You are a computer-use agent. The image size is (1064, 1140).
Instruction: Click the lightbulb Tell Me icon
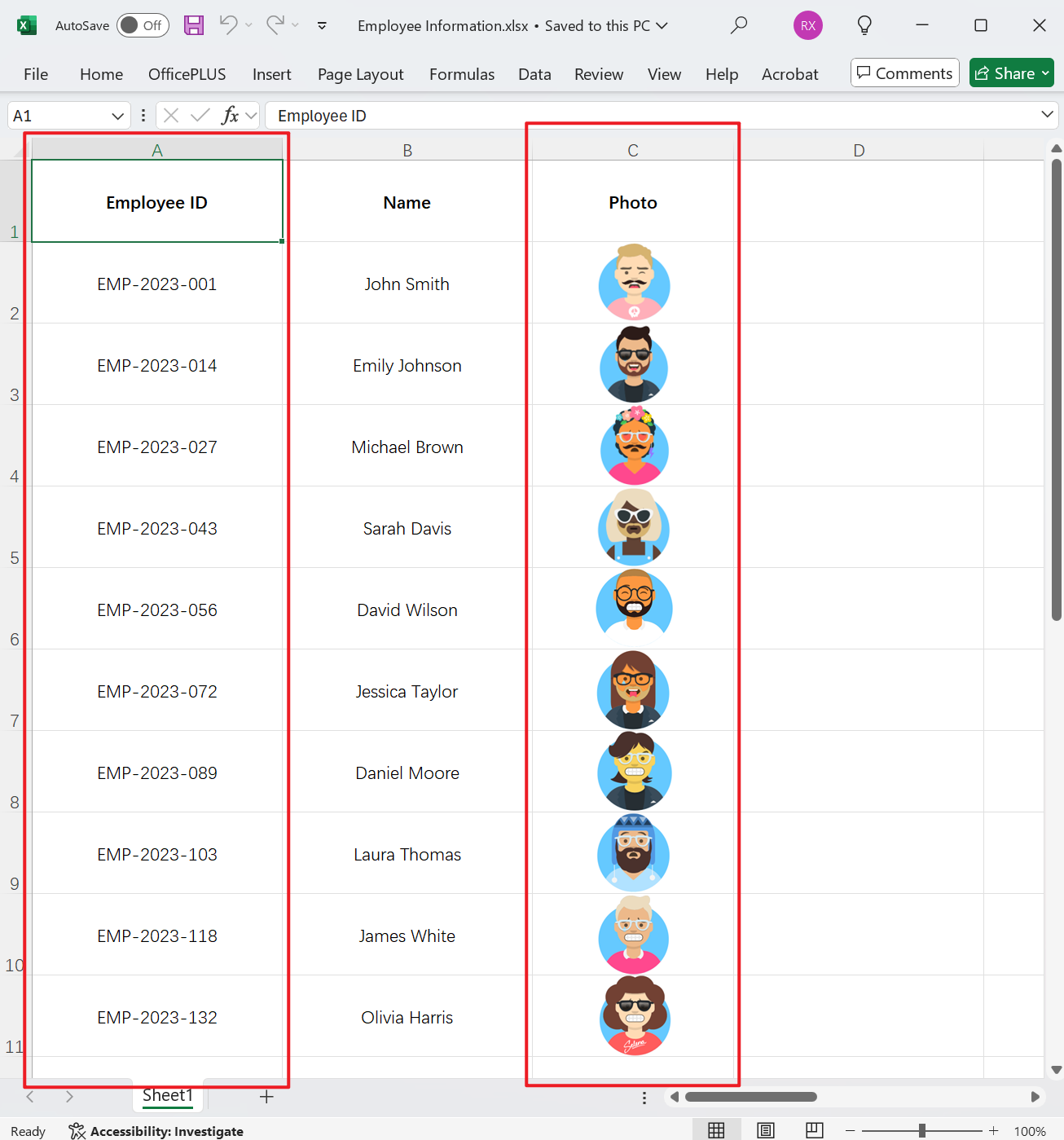(x=864, y=25)
